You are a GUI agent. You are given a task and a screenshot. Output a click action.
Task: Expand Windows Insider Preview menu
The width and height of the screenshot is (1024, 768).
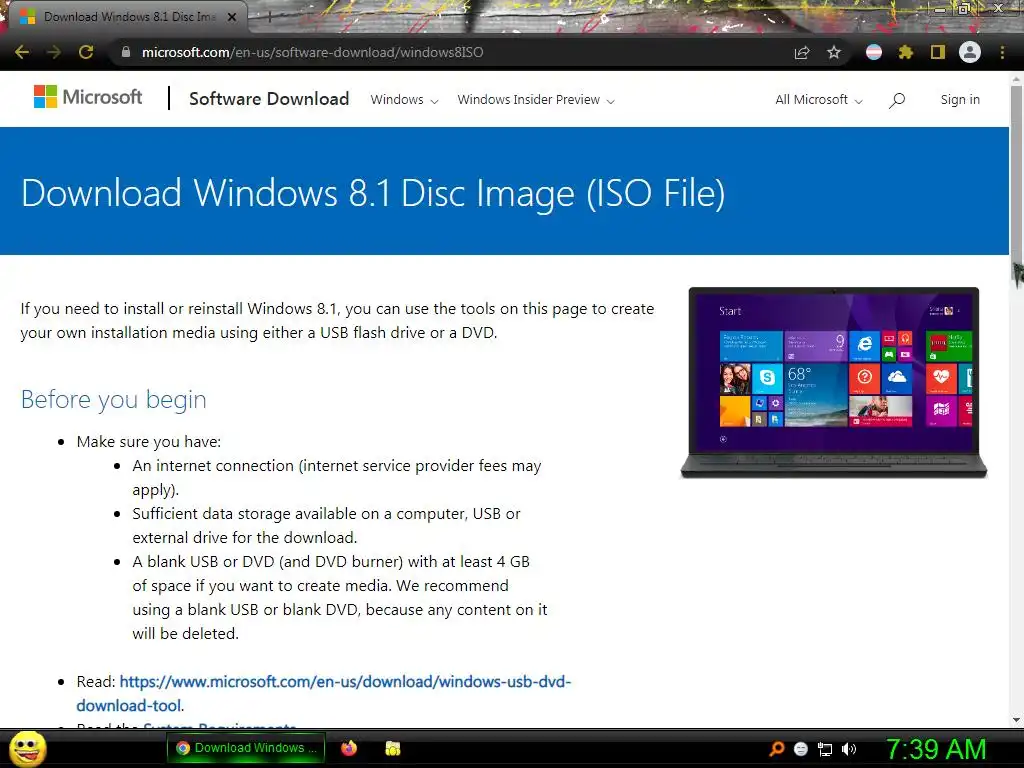tap(536, 100)
